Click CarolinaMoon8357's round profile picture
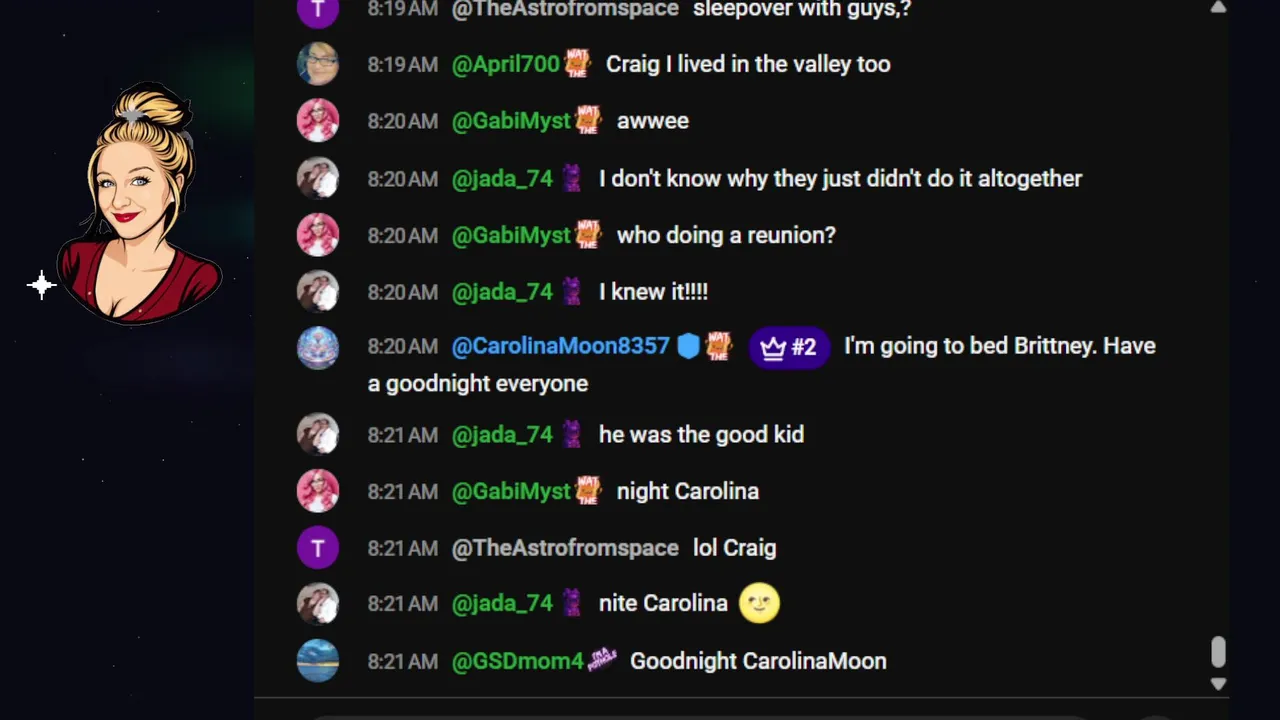Viewport: 1280px width, 720px height. point(318,348)
